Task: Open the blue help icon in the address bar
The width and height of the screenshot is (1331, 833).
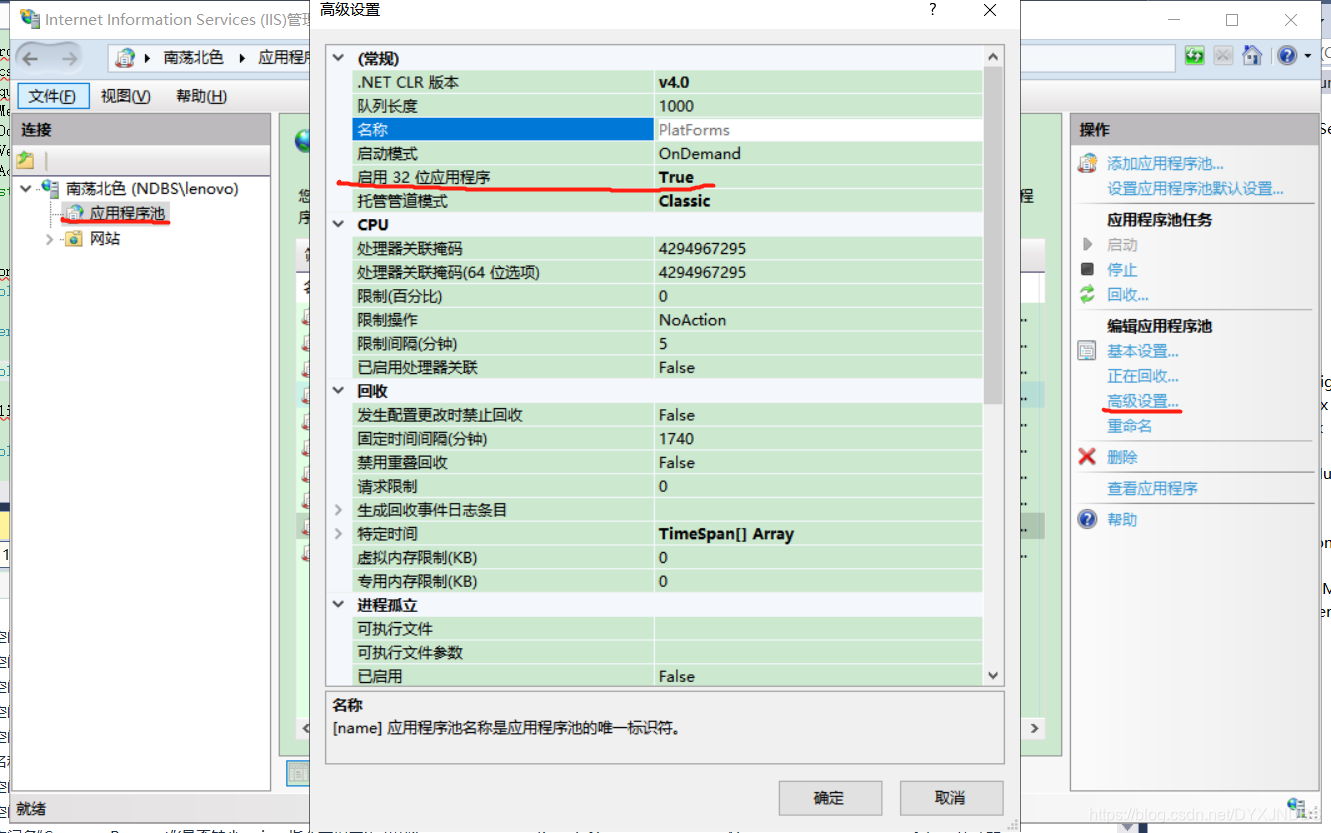Action: [1287, 56]
